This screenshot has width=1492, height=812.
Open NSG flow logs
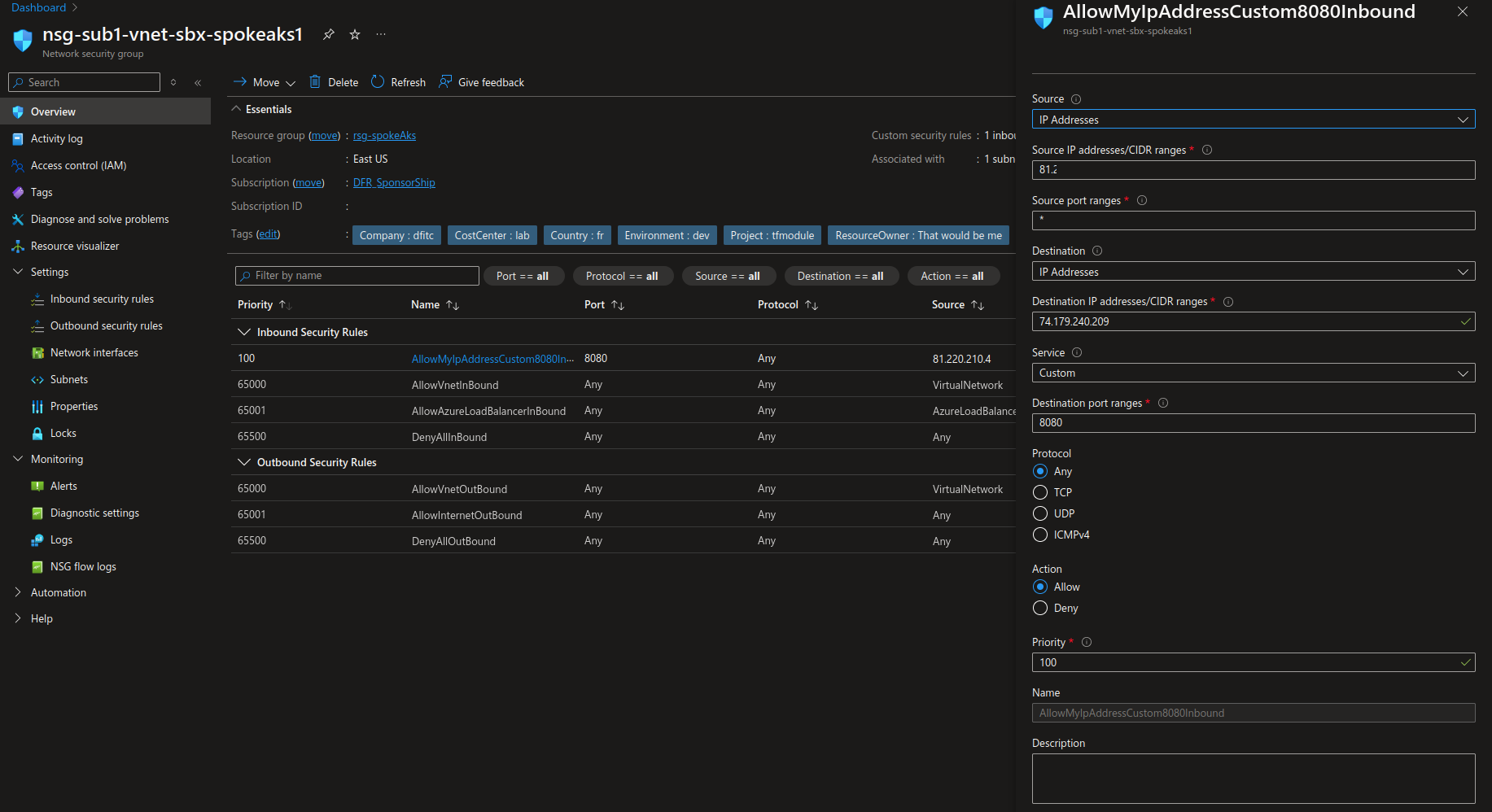click(x=83, y=566)
